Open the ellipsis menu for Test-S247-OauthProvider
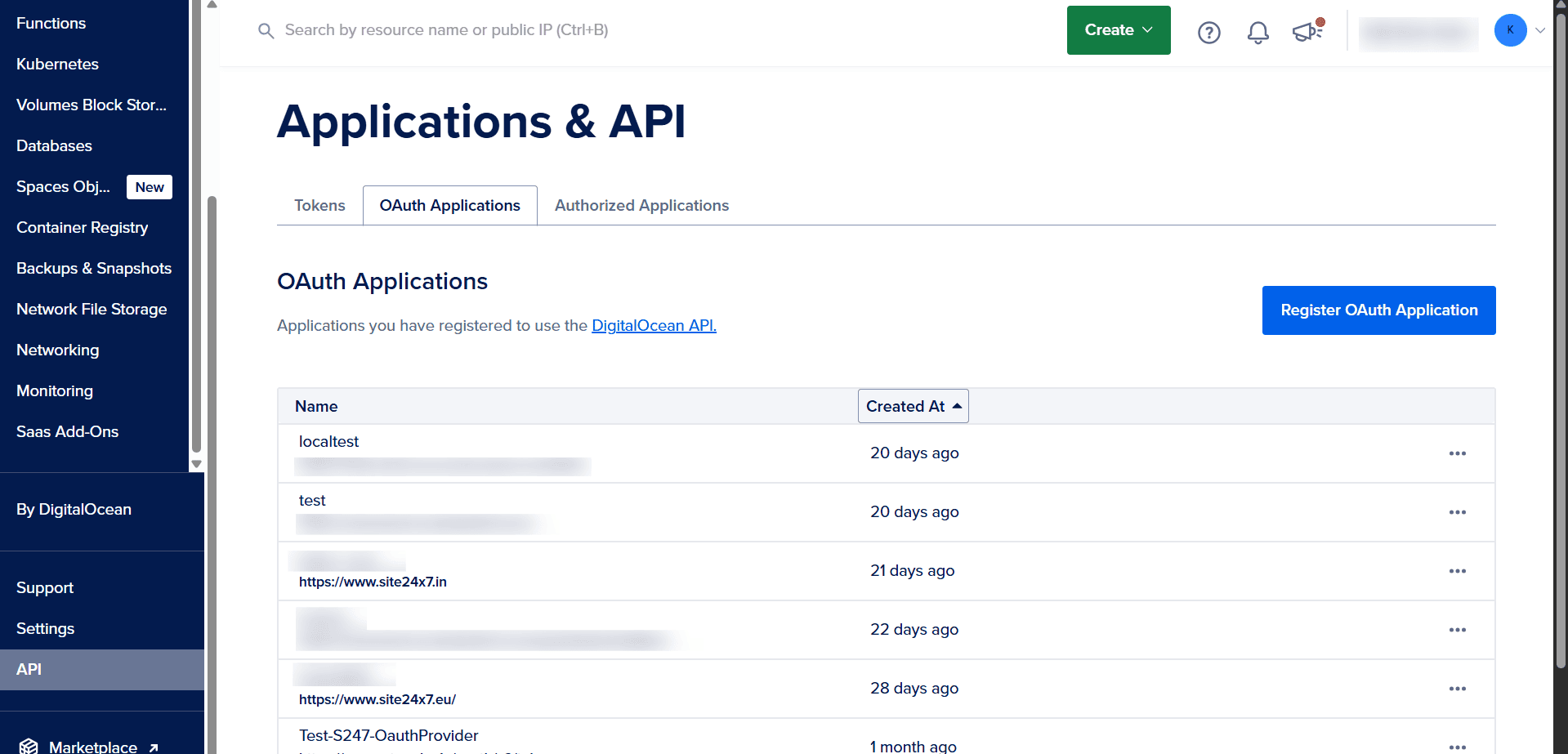Screen dimensions: 1568x754 tap(1458, 746)
